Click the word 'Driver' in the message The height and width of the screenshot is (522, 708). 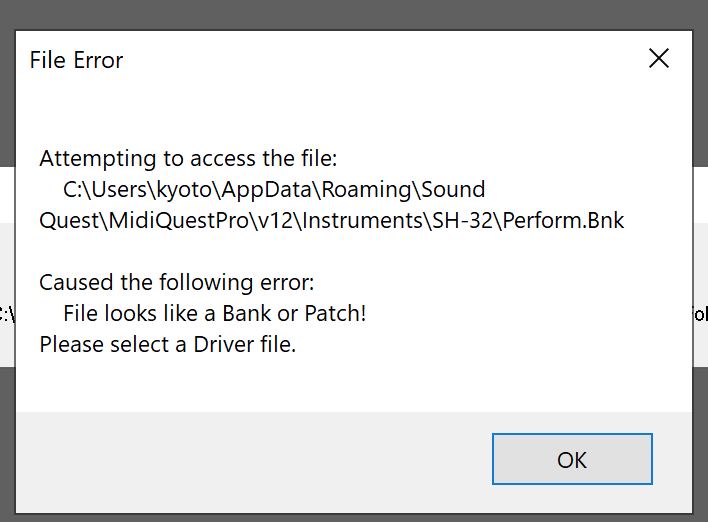[220, 345]
